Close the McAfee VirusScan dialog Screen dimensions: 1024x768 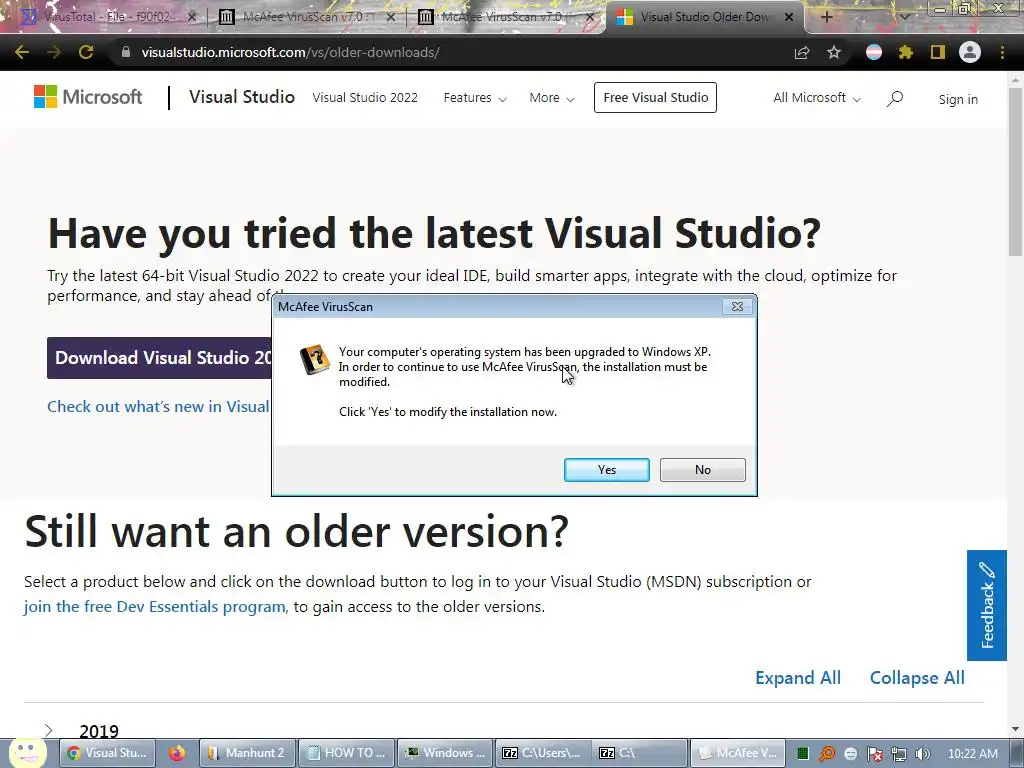[737, 306]
